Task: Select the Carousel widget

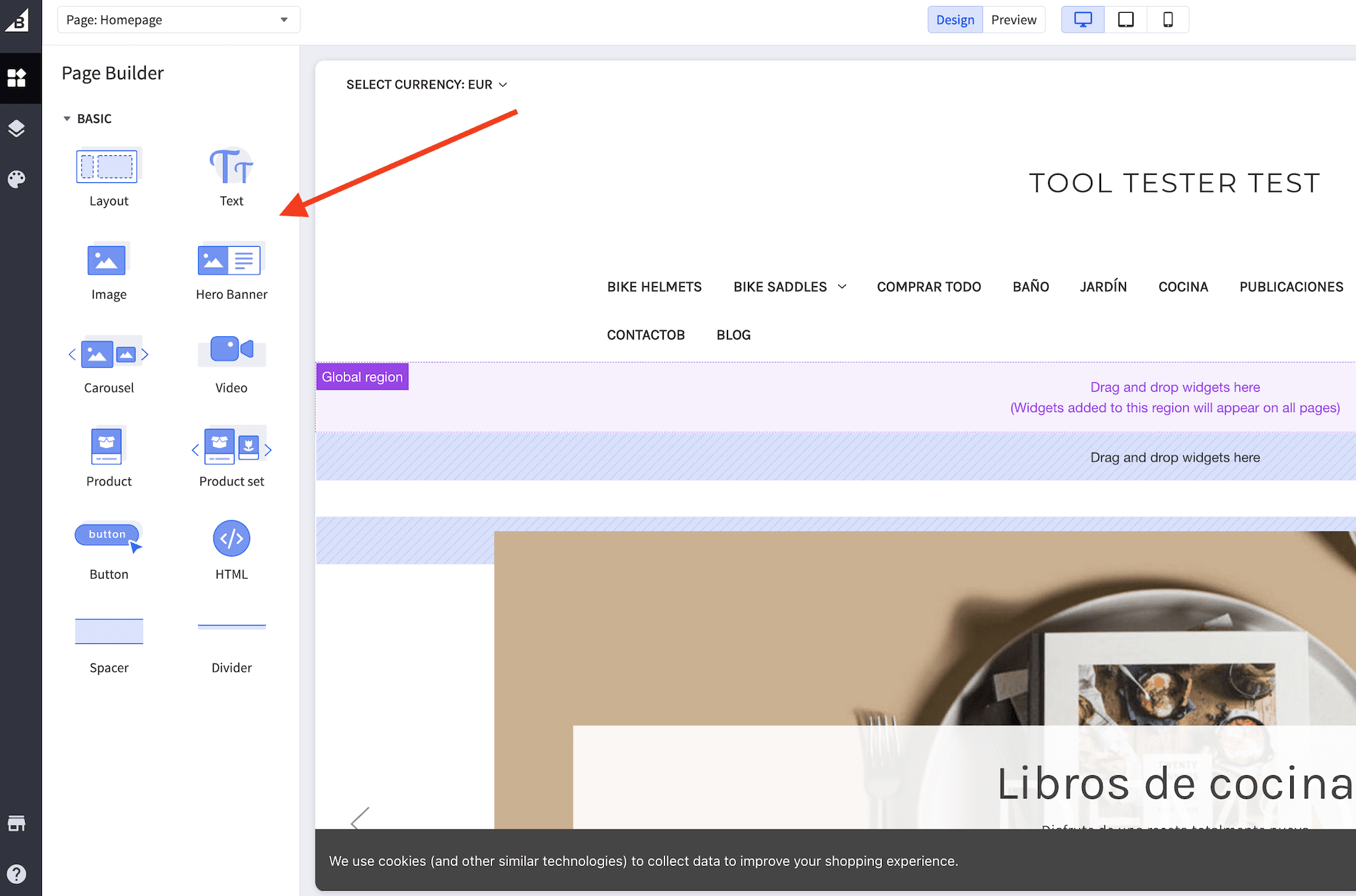Action: pos(108,365)
